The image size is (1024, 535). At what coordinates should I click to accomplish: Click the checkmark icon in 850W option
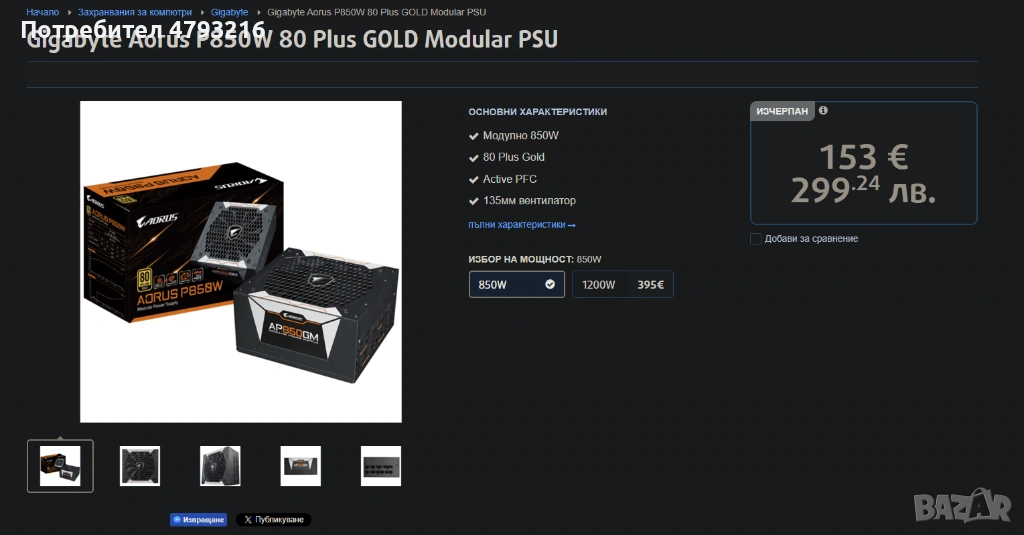click(550, 284)
